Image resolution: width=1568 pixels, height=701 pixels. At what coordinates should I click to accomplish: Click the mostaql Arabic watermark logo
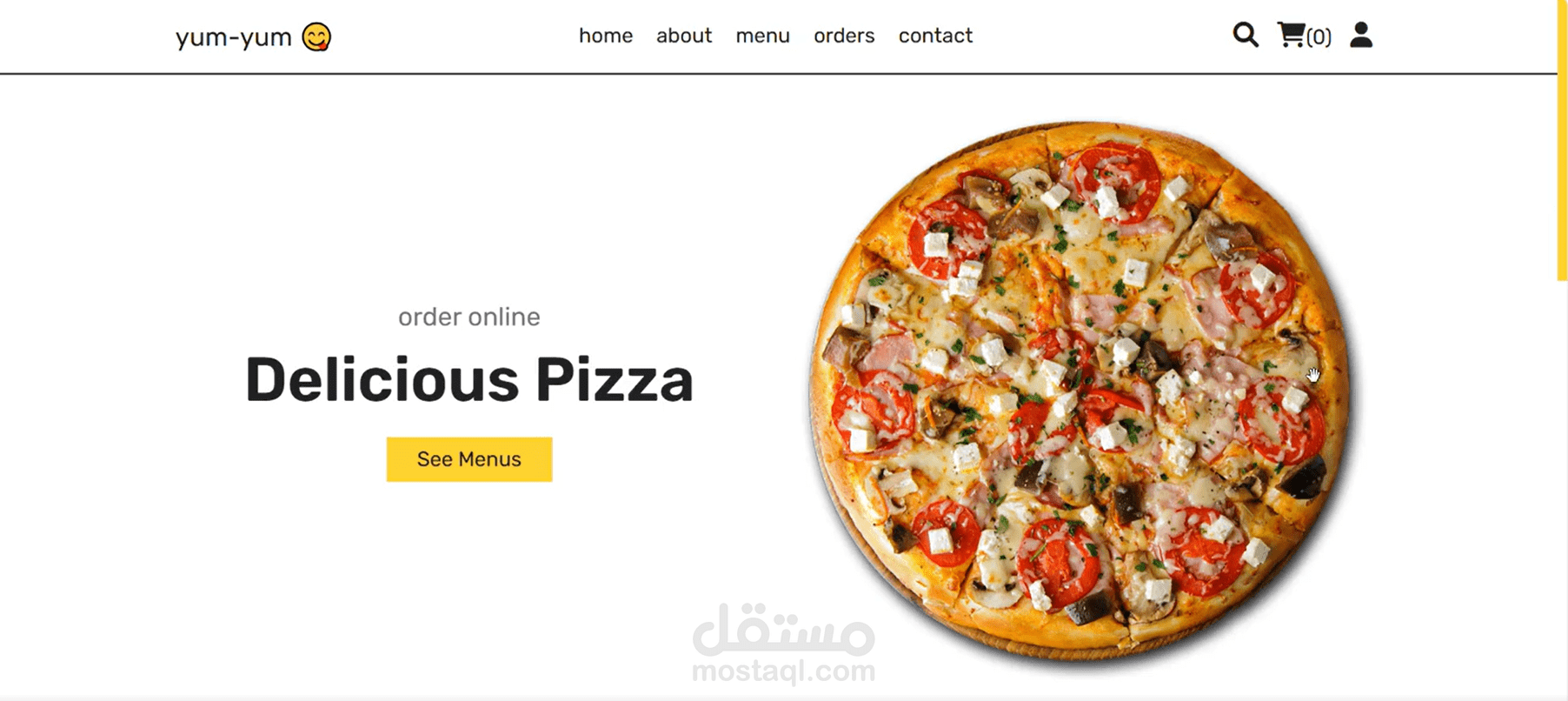point(784,630)
